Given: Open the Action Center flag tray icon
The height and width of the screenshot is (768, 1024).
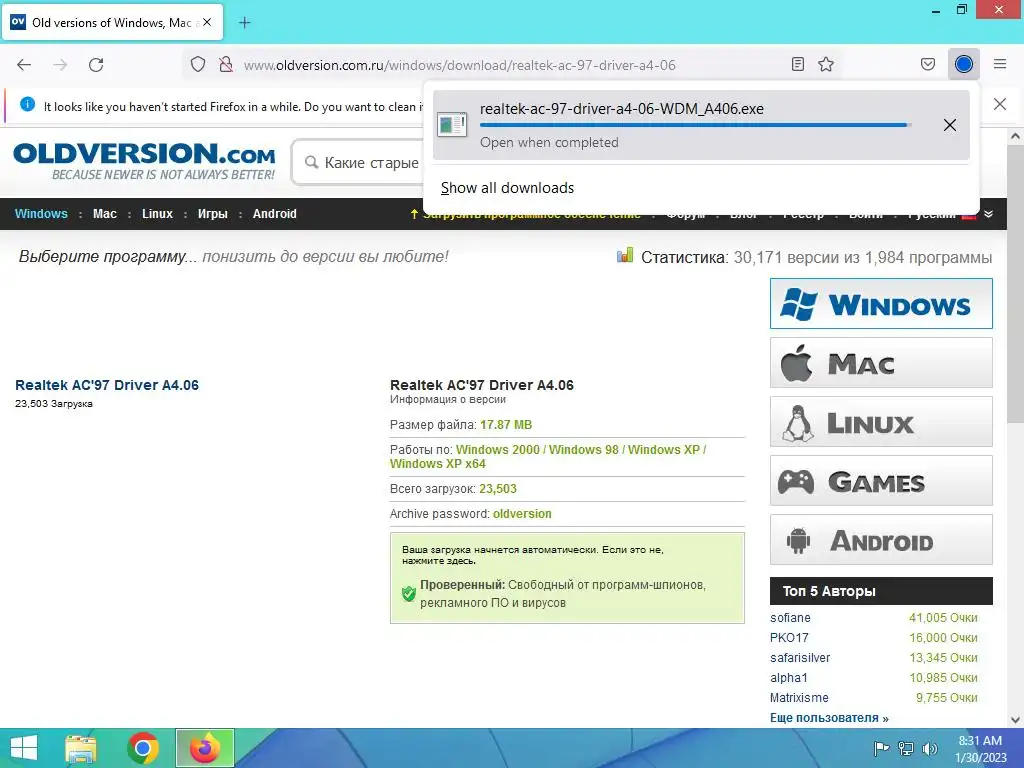Looking at the screenshot, I should (881, 749).
